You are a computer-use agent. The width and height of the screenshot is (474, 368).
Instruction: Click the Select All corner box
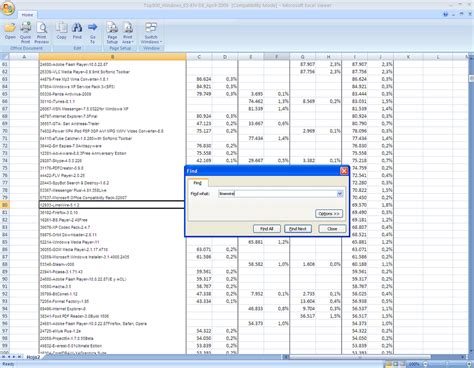pos(5,57)
